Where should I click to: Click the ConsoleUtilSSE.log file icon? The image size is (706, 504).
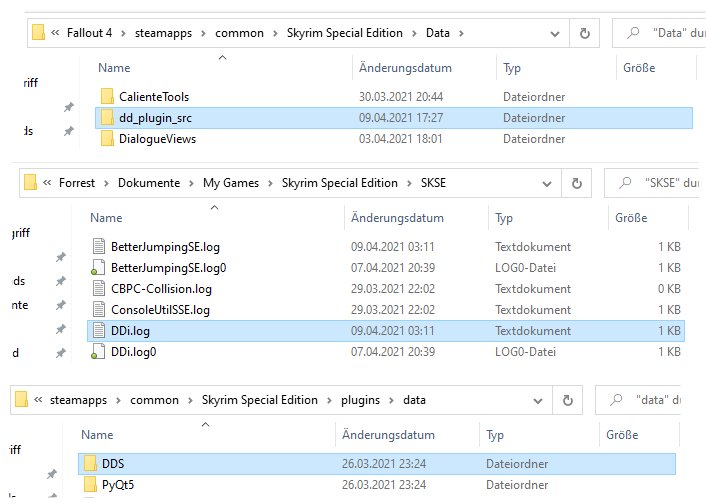pyautogui.click(x=99, y=310)
